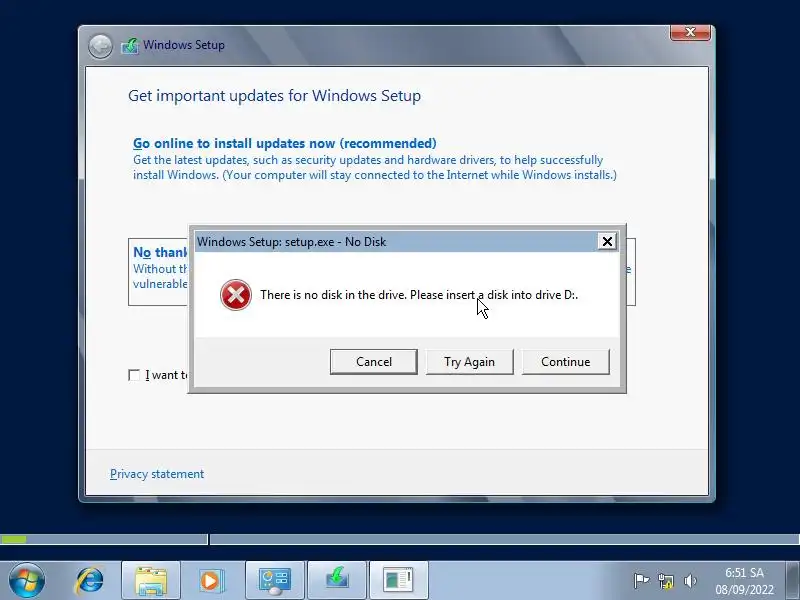Click 'Get important updates for Windows Setup' heading

pos(274,95)
